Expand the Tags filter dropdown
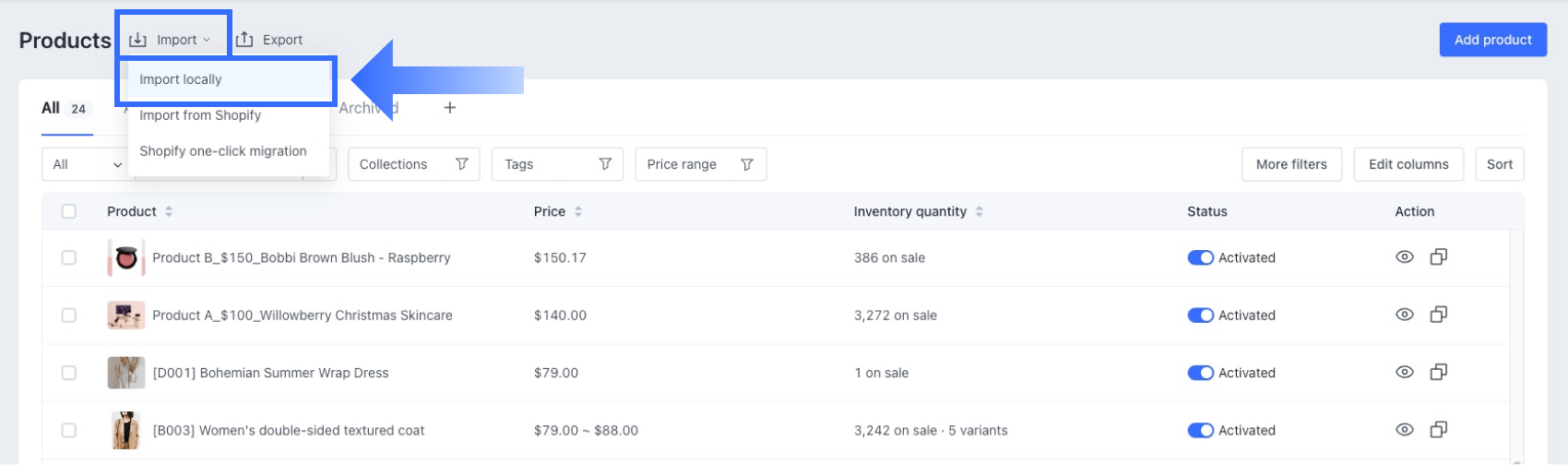 [x=557, y=164]
